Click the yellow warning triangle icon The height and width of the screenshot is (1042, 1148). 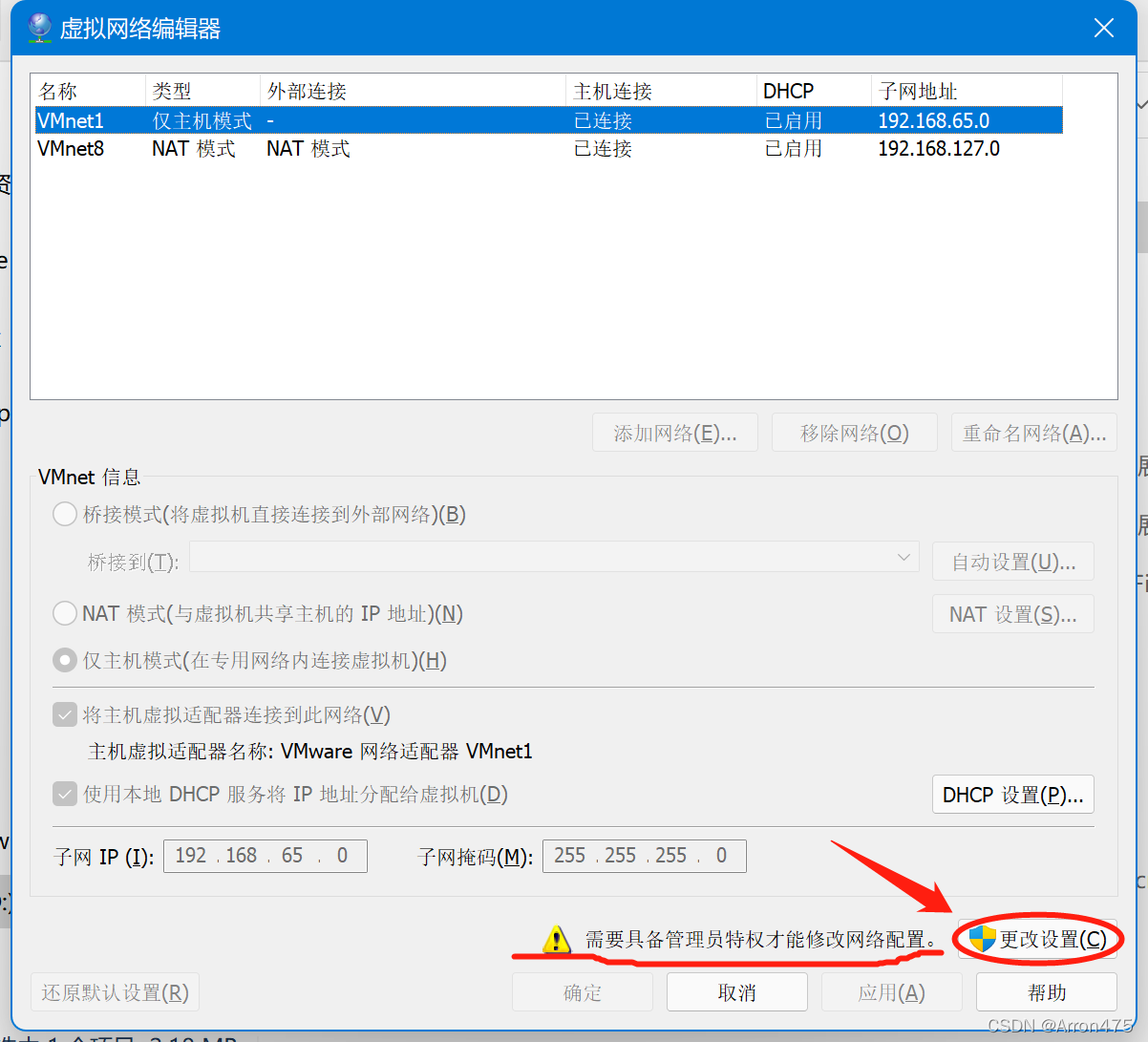click(x=556, y=940)
